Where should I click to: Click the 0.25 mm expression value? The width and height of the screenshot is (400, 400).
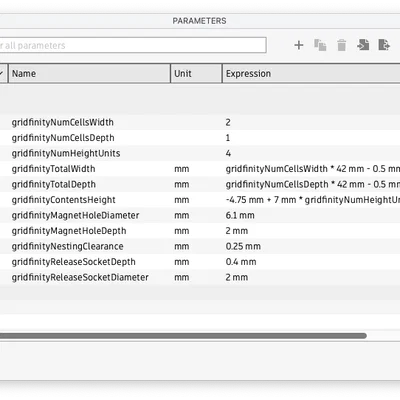(243, 246)
